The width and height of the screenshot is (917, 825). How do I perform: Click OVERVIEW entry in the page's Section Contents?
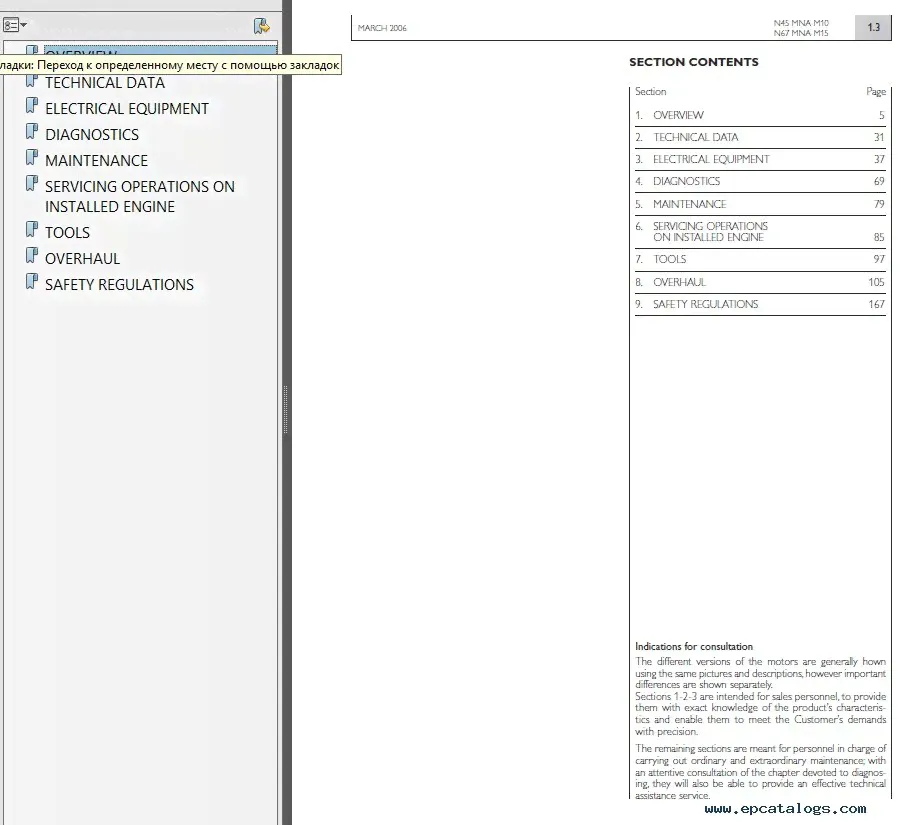(678, 116)
